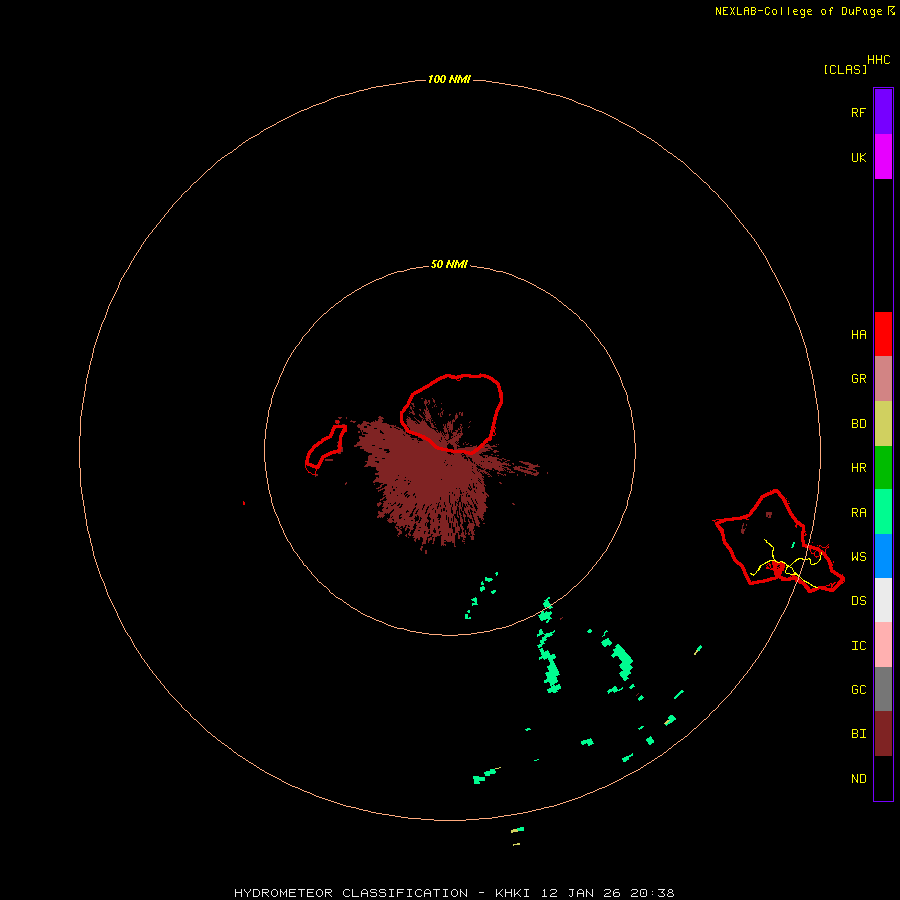Click the 50 NMI range ring label
The image size is (900, 900).
(449, 264)
